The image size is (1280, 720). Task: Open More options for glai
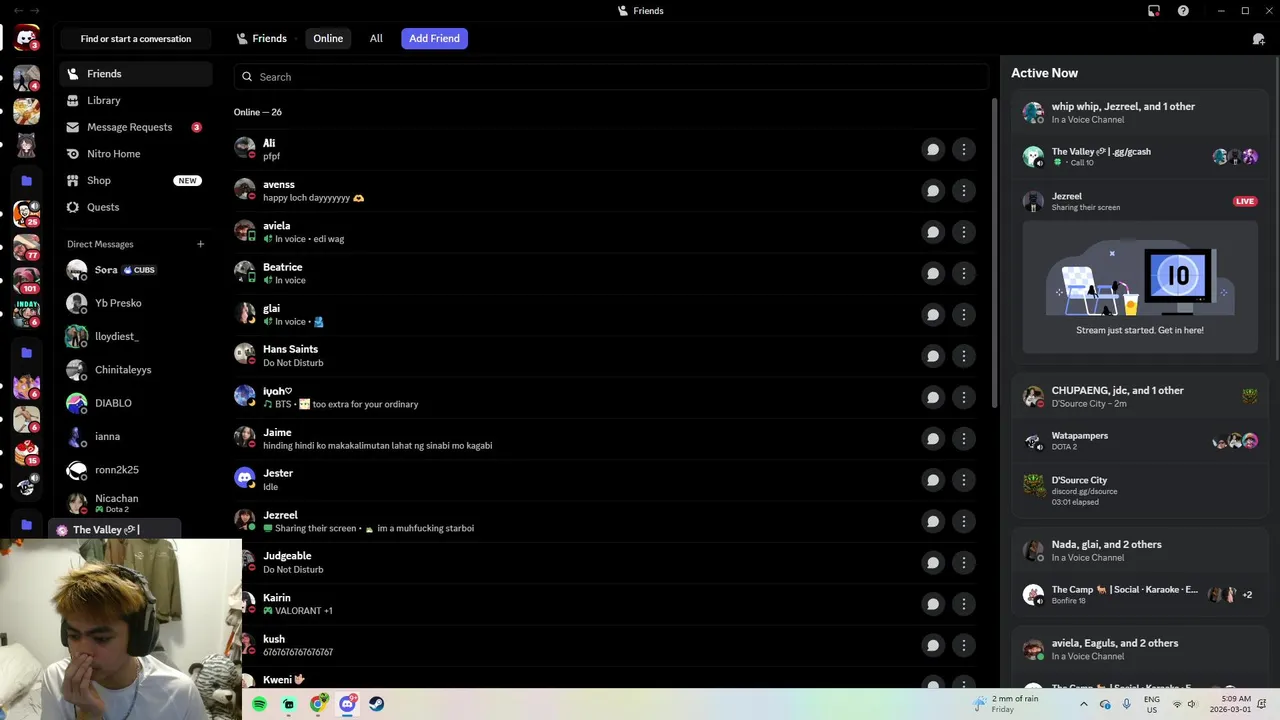tap(963, 314)
